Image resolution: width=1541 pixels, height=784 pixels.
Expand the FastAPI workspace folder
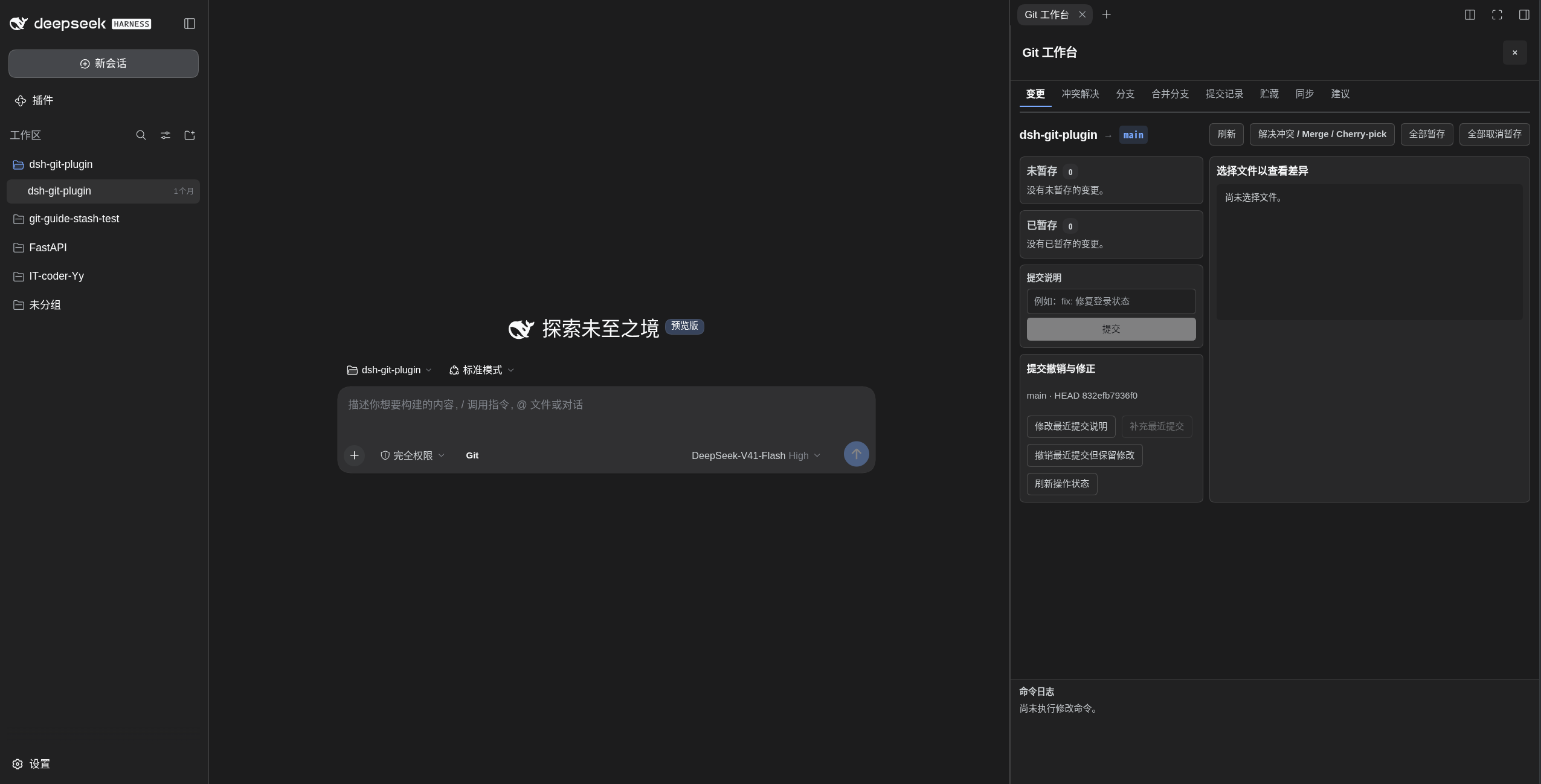(103, 248)
